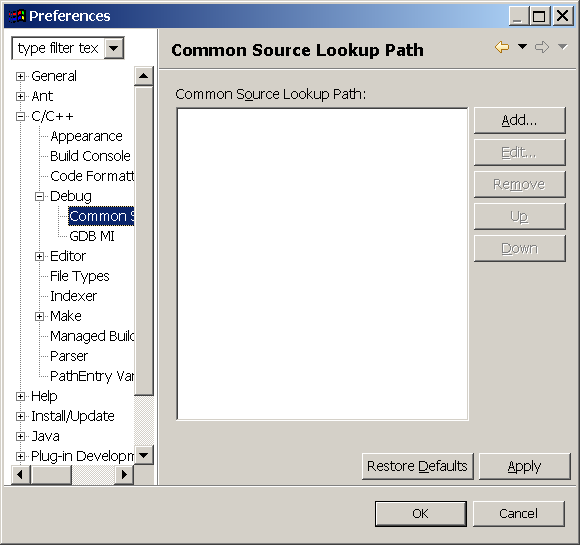The width and height of the screenshot is (580, 545).
Task: Minimize the Preferences window
Action: (518, 16)
